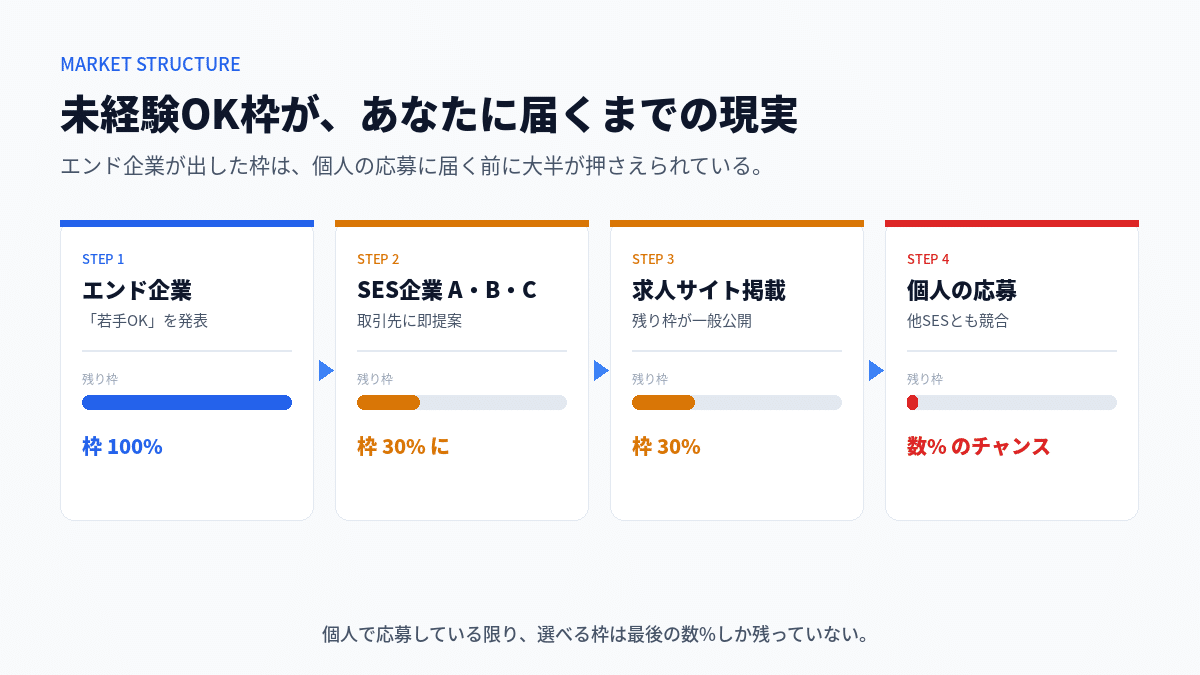Screen dimensions: 1200x675
Task: Click the red progress dot in Step 4
Action: (912, 403)
